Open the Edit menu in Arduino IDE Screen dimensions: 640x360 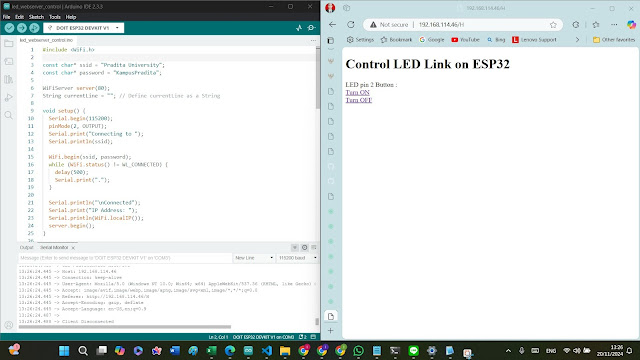pos(20,17)
